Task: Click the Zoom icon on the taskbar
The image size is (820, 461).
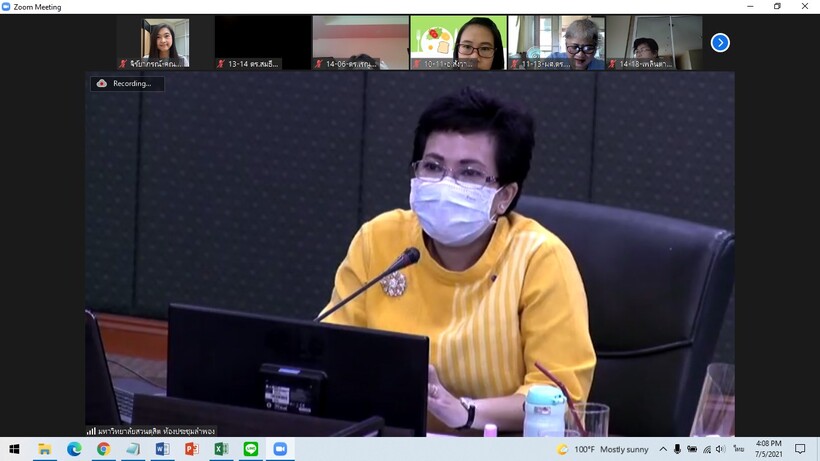Action: pyautogui.click(x=280, y=449)
